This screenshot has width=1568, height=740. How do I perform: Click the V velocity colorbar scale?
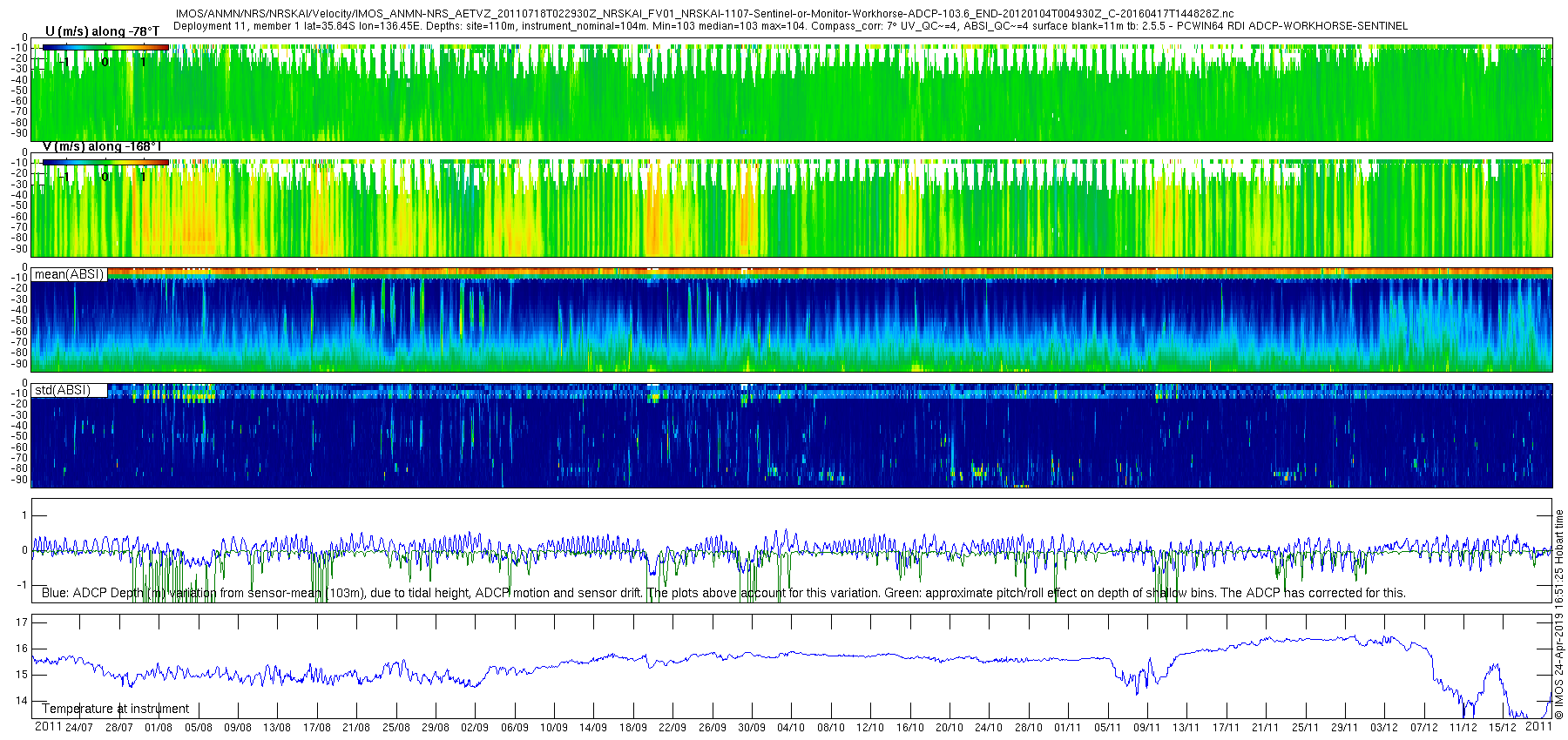click(x=105, y=162)
